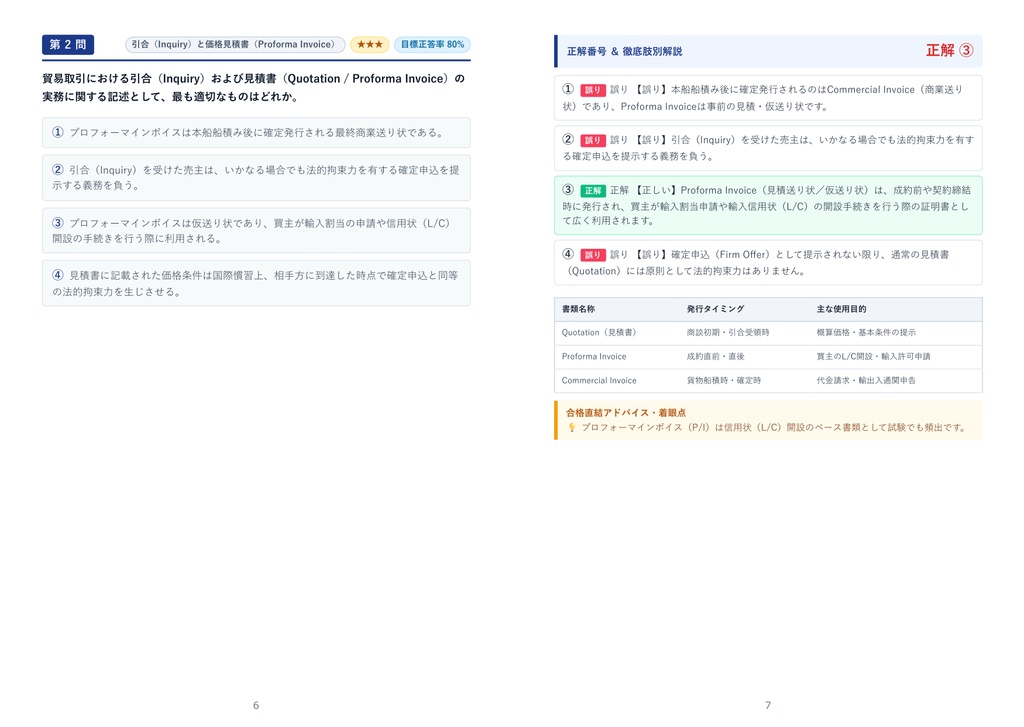Screen dimensions: 1024x727
Task: Choose answer option ③ about 仮送り状 and L/C
Action: [256, 231]
